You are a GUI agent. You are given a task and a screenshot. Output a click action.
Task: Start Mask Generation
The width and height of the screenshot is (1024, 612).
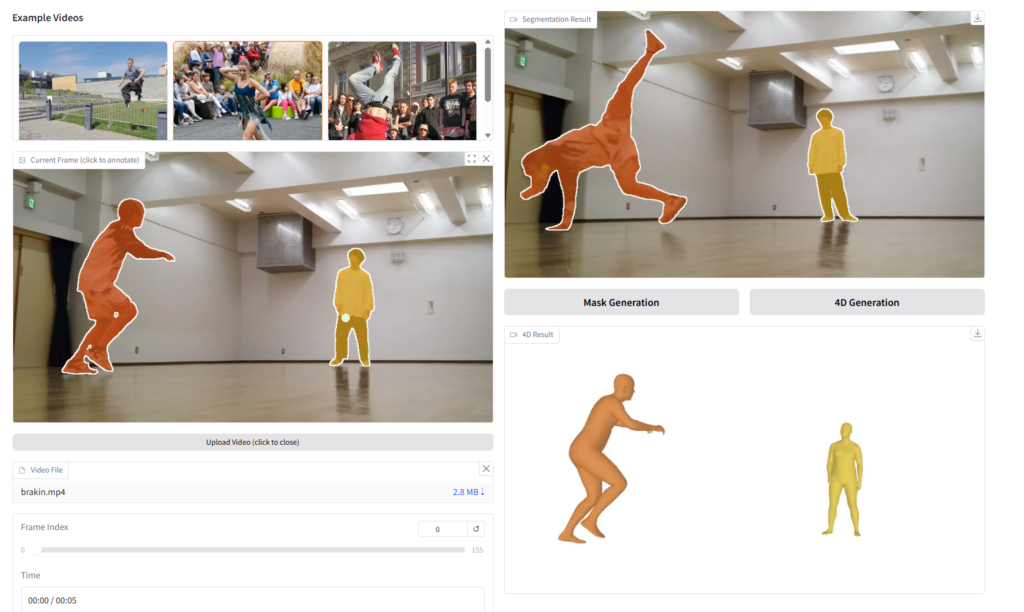tap(621, 302)
